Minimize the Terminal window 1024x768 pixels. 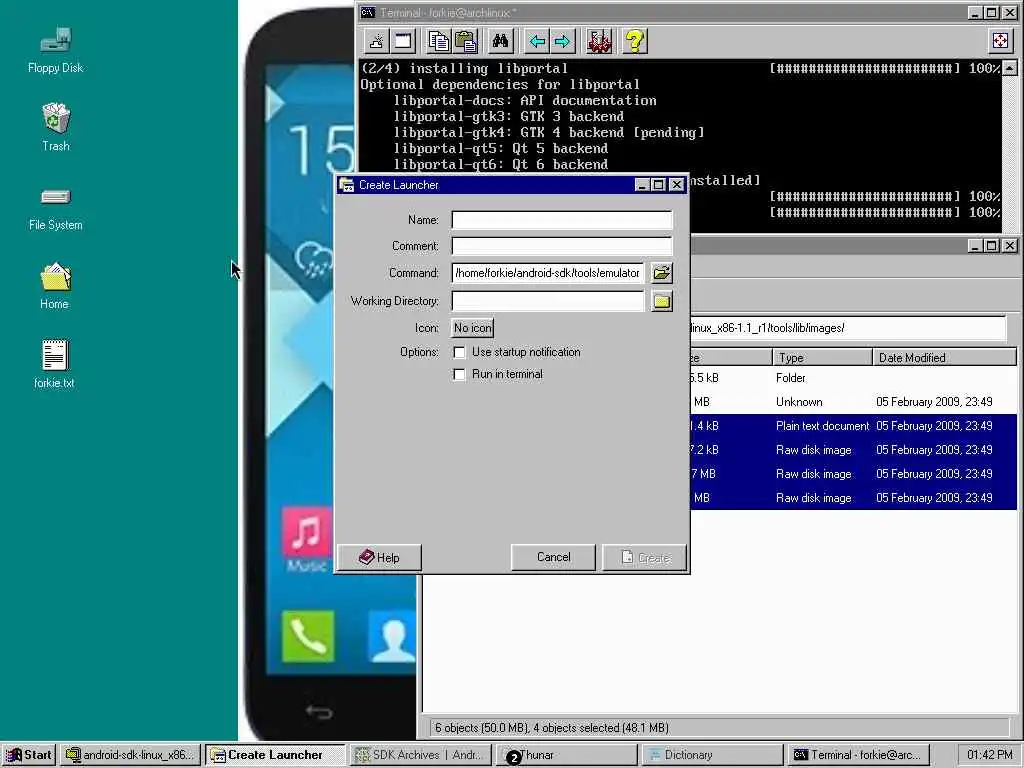(974, 12)
